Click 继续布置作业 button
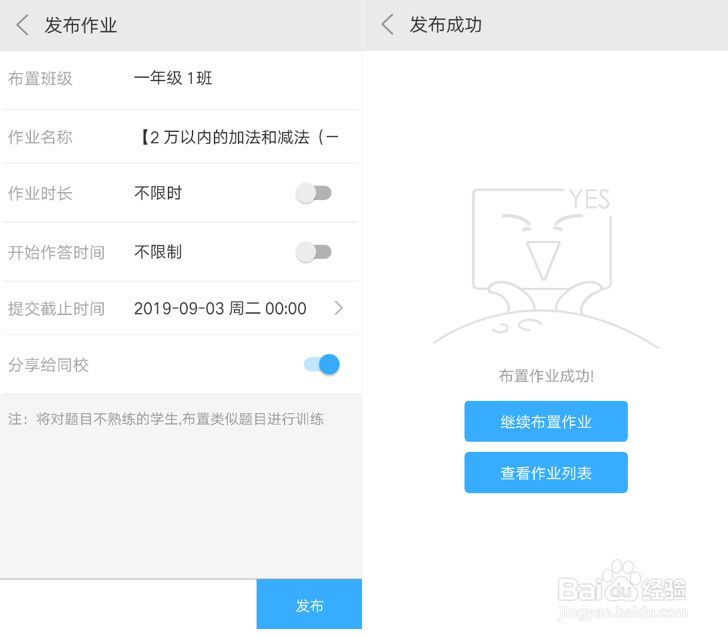The height and width of the screenshot is (638, 728). click(x=546, y=421)
